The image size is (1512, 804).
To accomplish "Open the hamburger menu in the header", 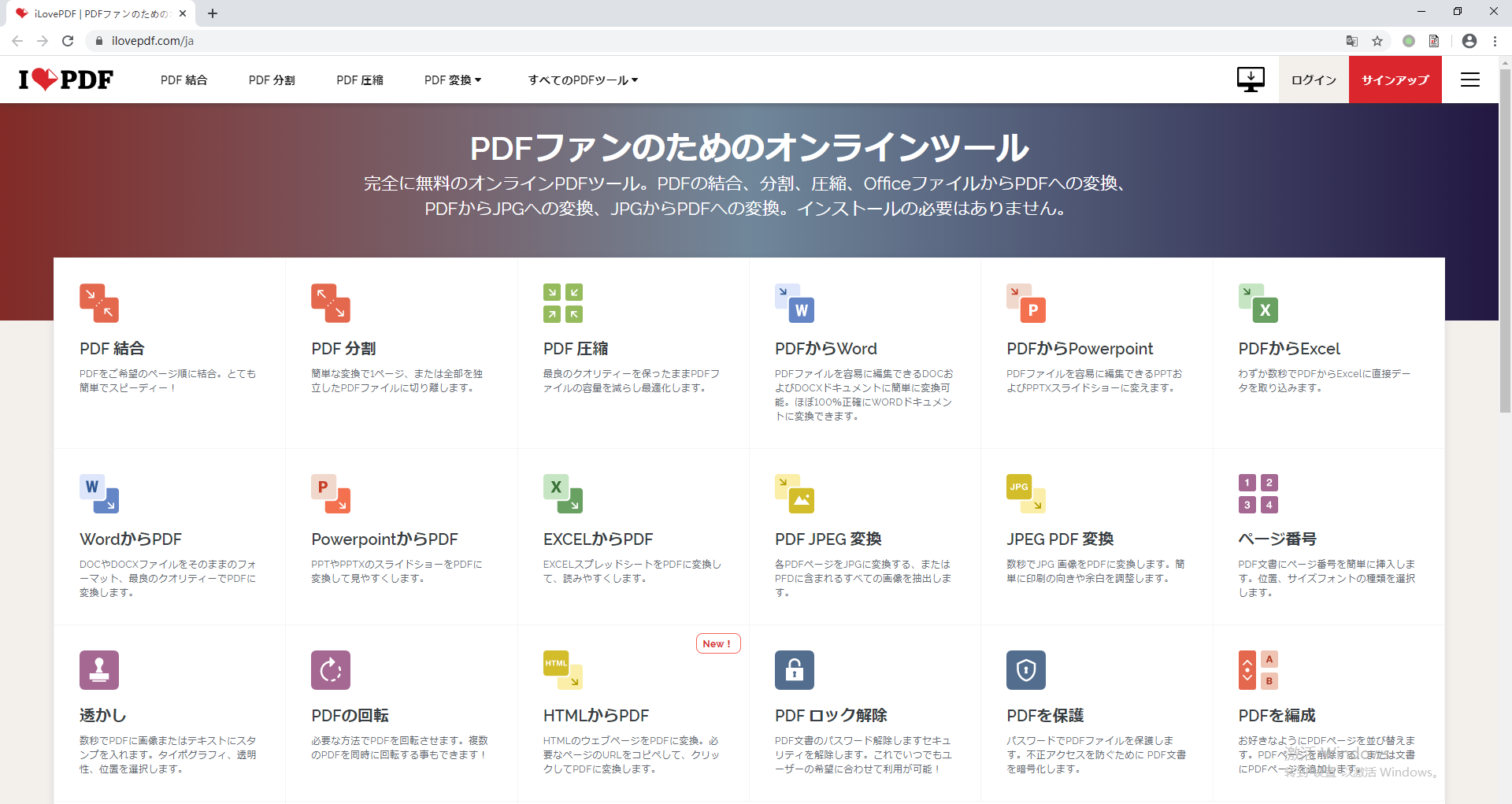I will [x=1470, y=80].
